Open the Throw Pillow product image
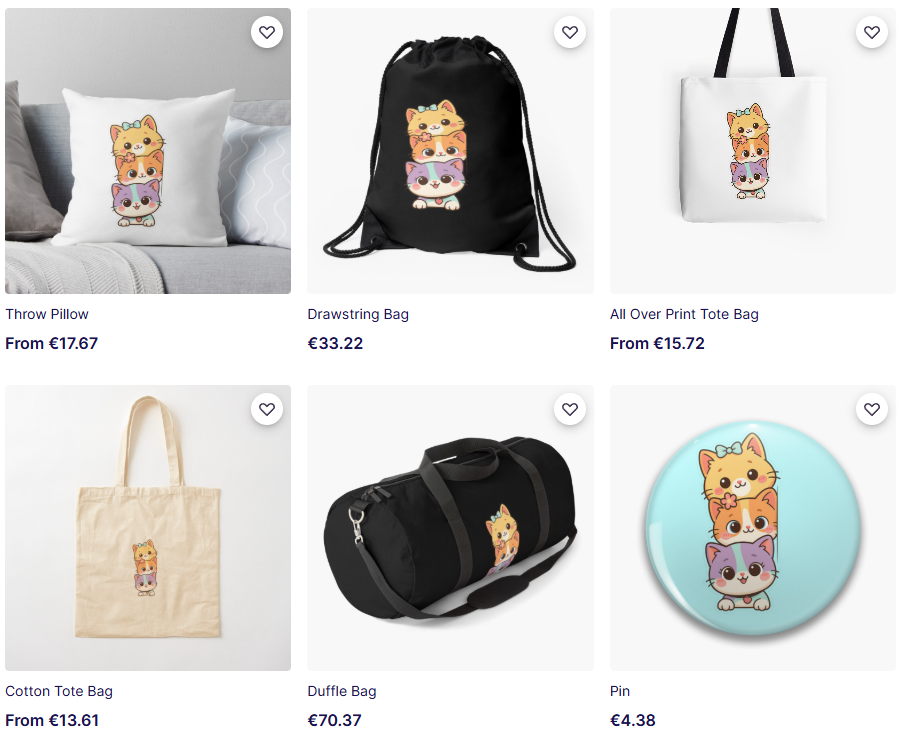 tap(148, 151)
